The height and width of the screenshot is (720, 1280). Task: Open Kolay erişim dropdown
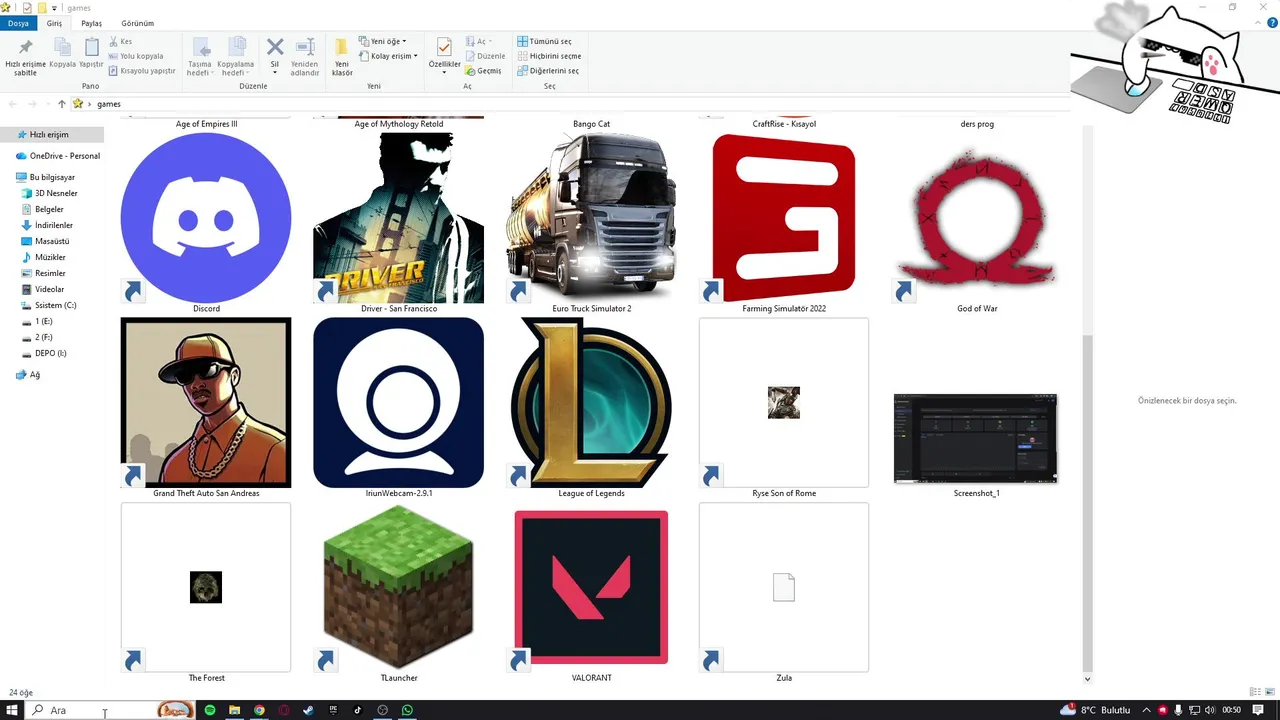tap(389, 56)
